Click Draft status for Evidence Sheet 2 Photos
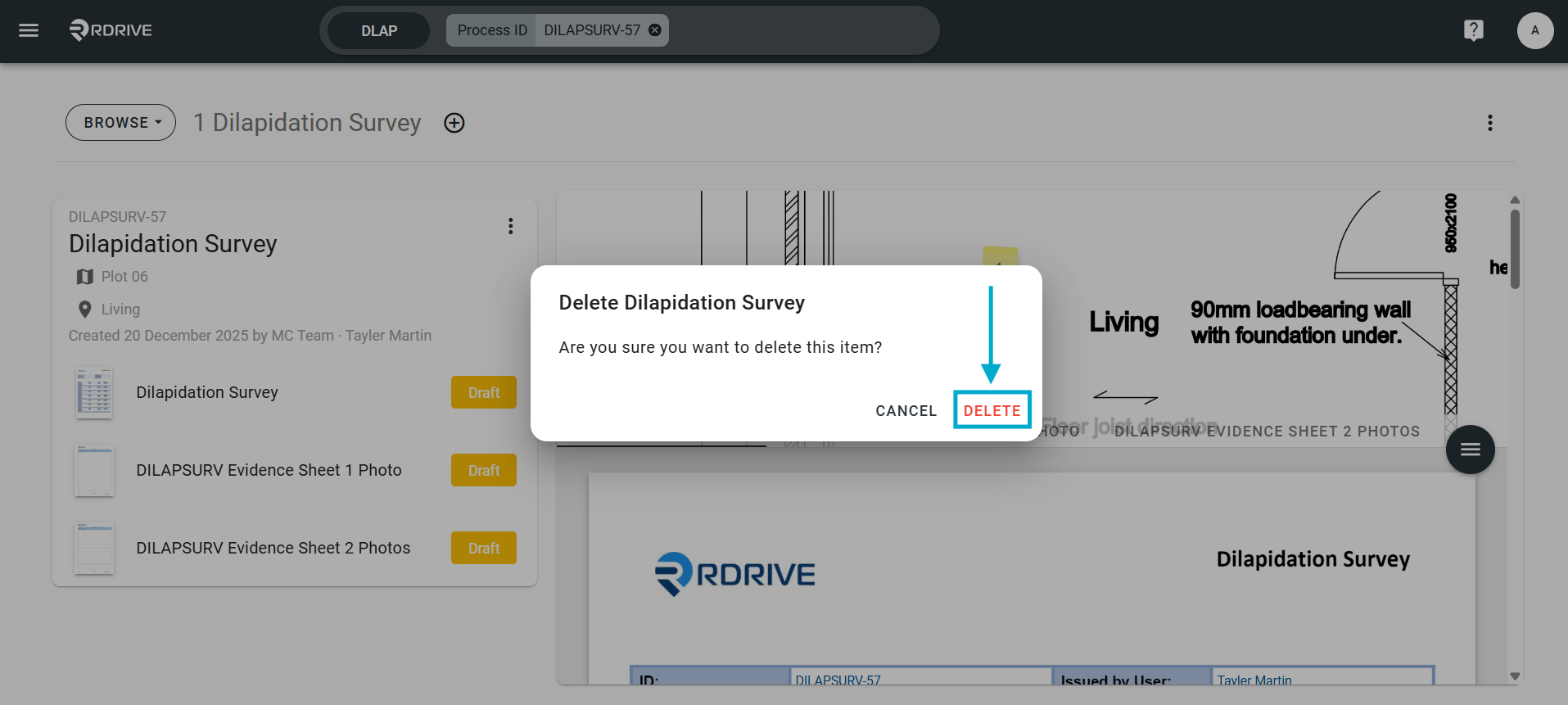The image size is (1568, 705). 484,548
